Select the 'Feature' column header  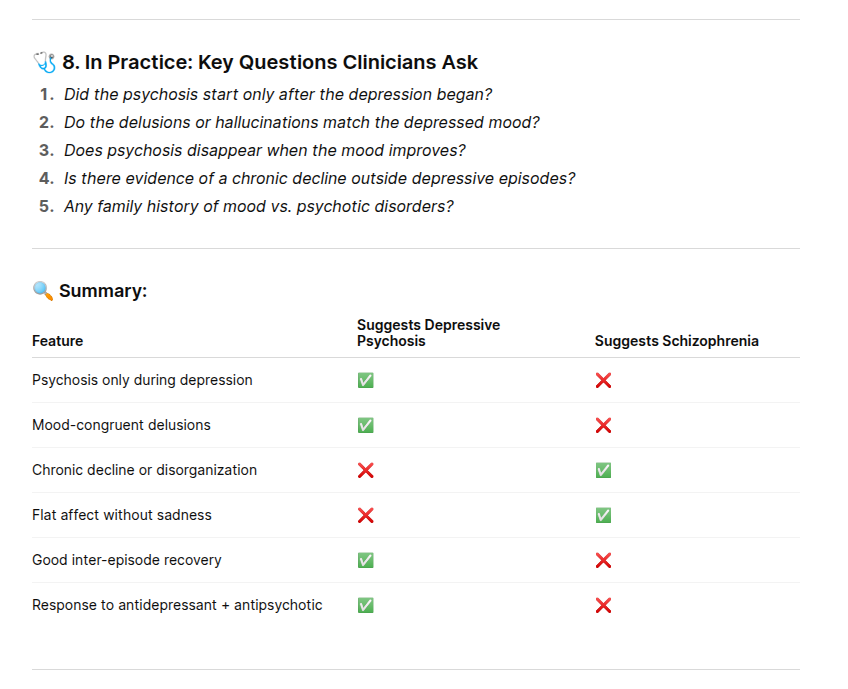(x=58, y=341)
